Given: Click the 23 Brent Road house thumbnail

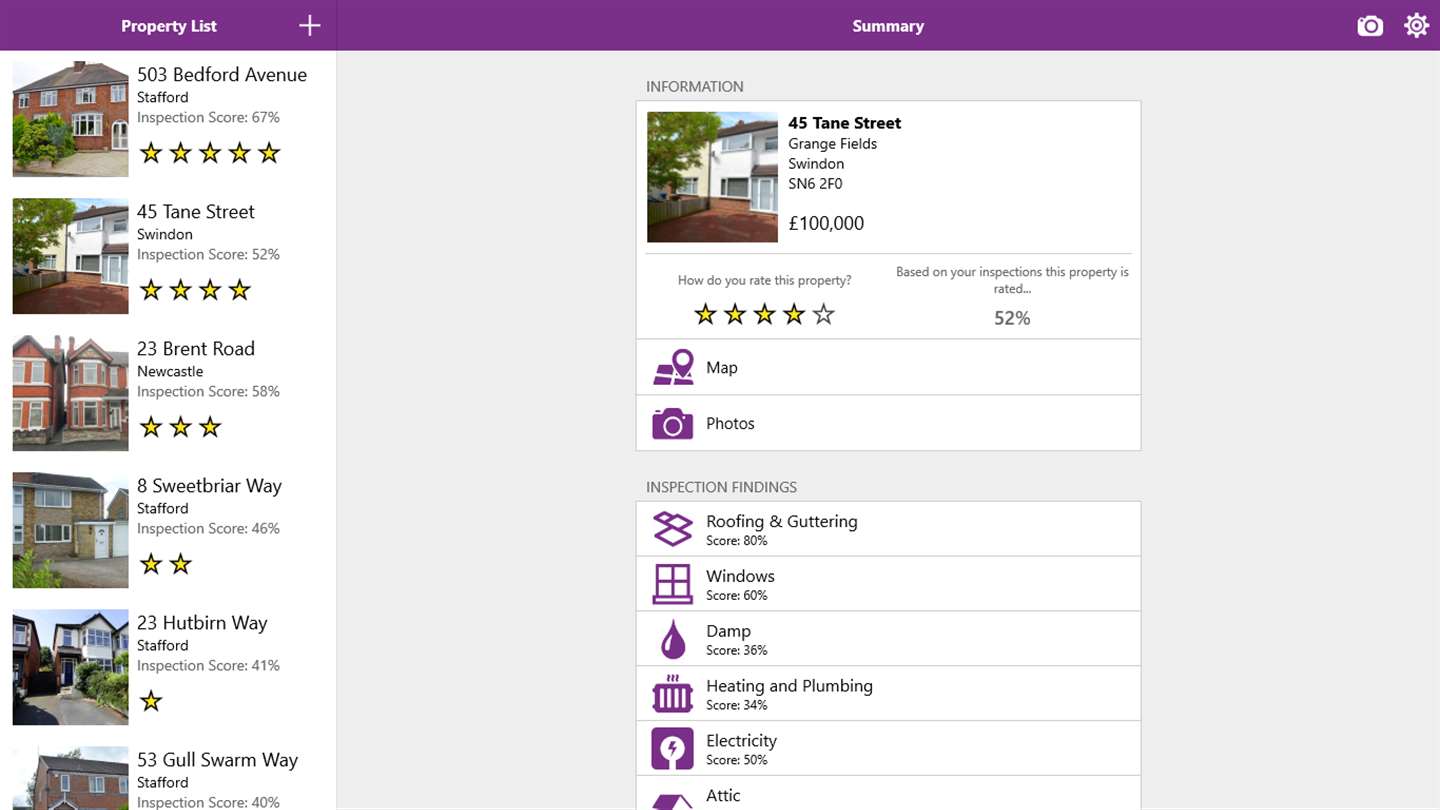Looking at the screenshot, I should pos(70,393).
